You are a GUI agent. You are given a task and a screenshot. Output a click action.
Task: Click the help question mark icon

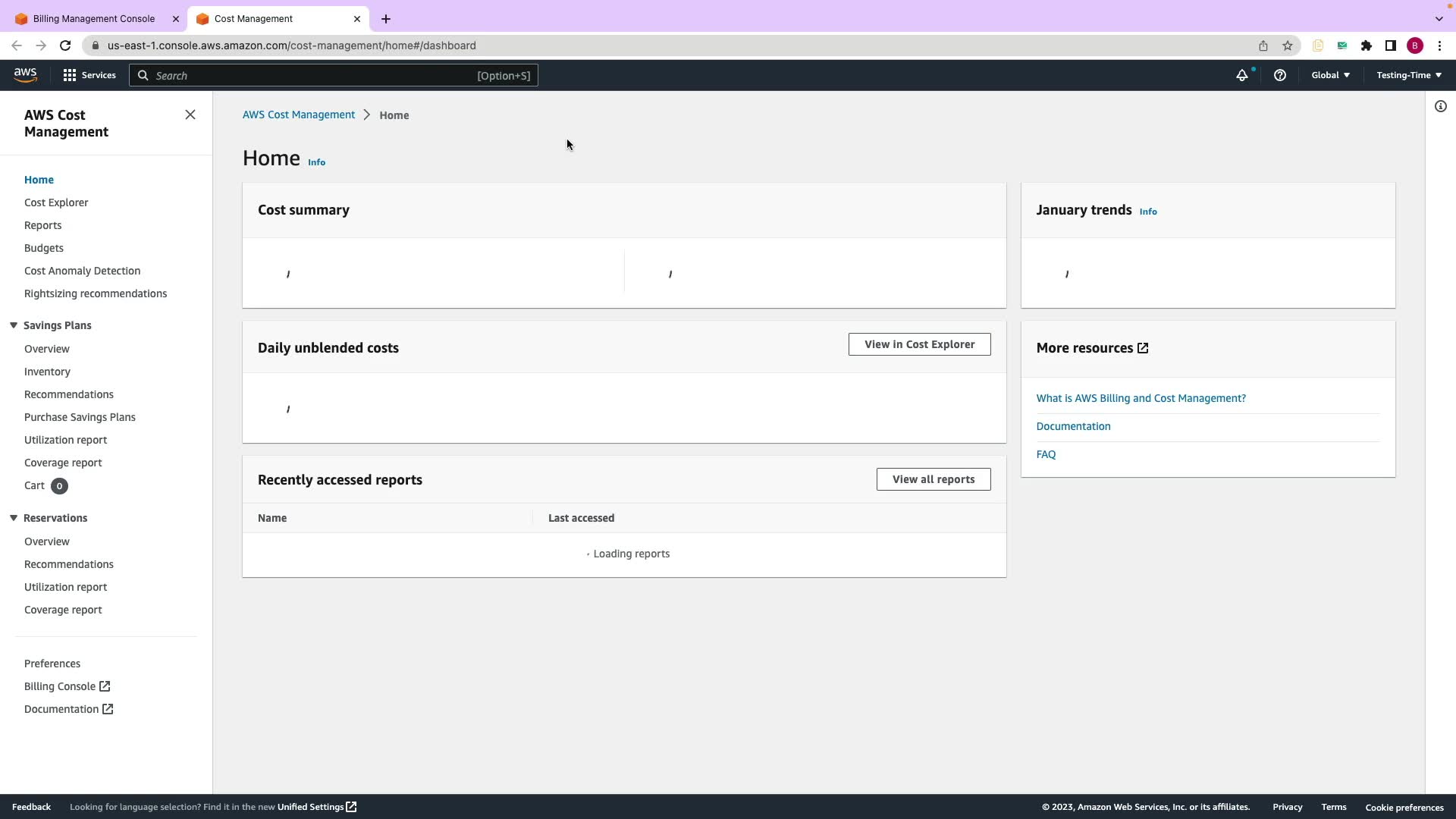pyautogui.click(x=1279, y=75)
